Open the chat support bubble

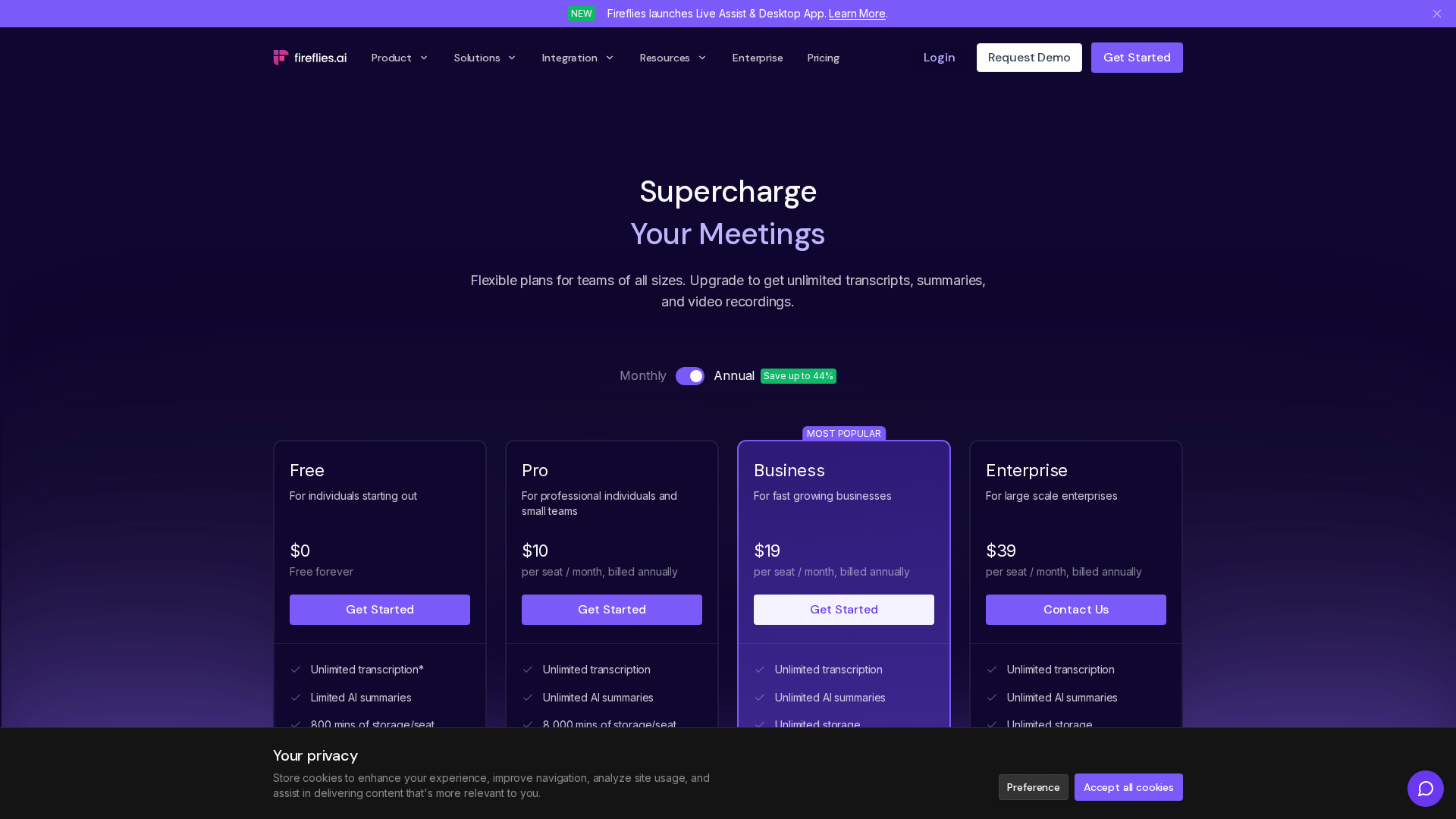1425,789
